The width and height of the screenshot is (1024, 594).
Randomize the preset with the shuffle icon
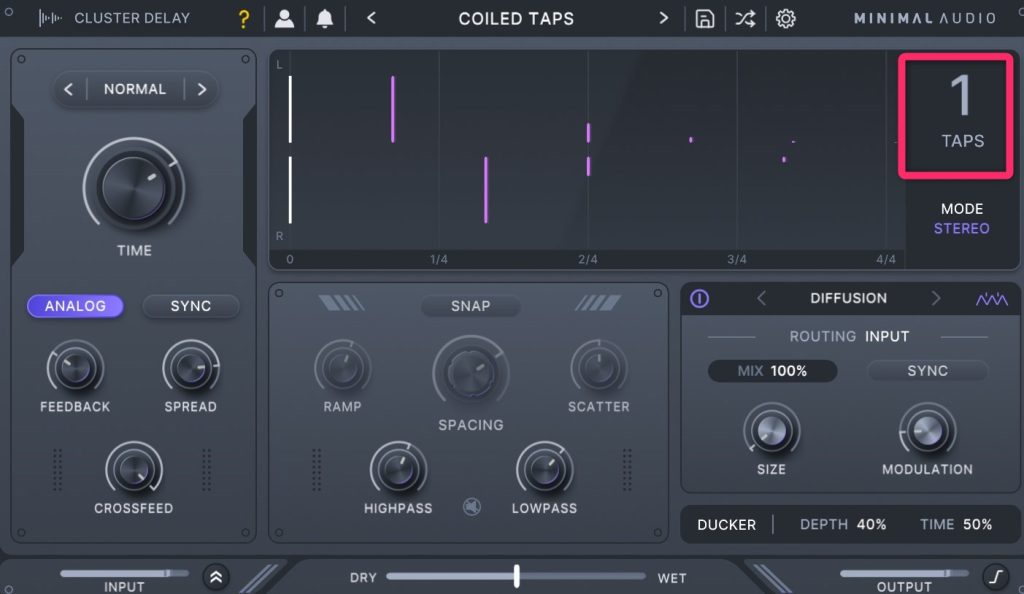[745, 19]
